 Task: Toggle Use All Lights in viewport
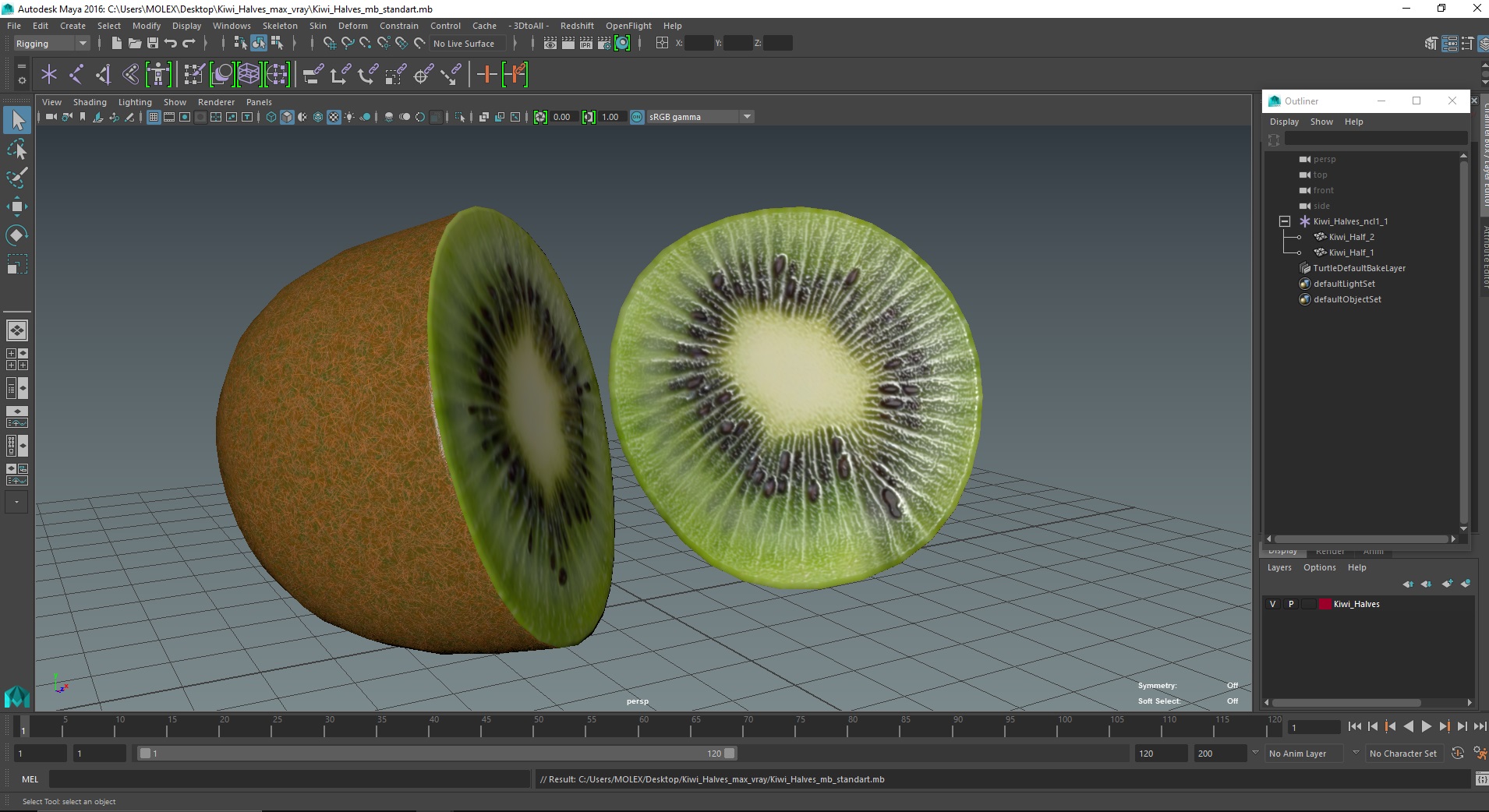pyautogui.click(x=349, y=117)
